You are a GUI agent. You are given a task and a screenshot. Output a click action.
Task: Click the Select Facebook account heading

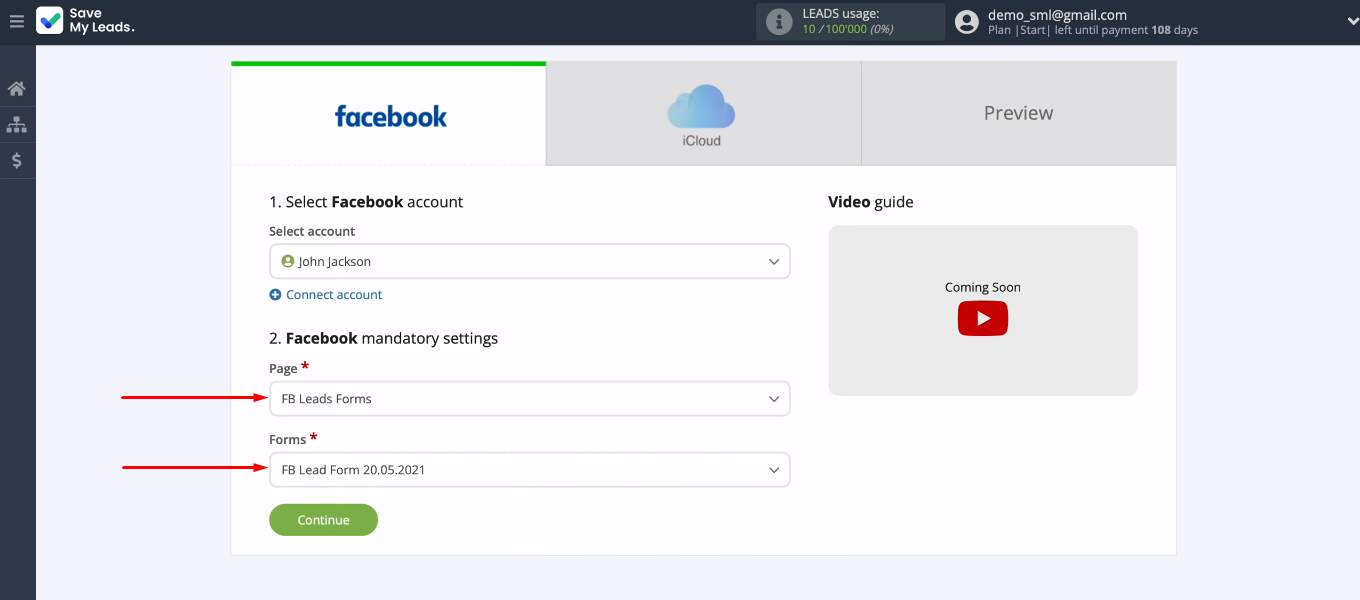click(366, 202)
